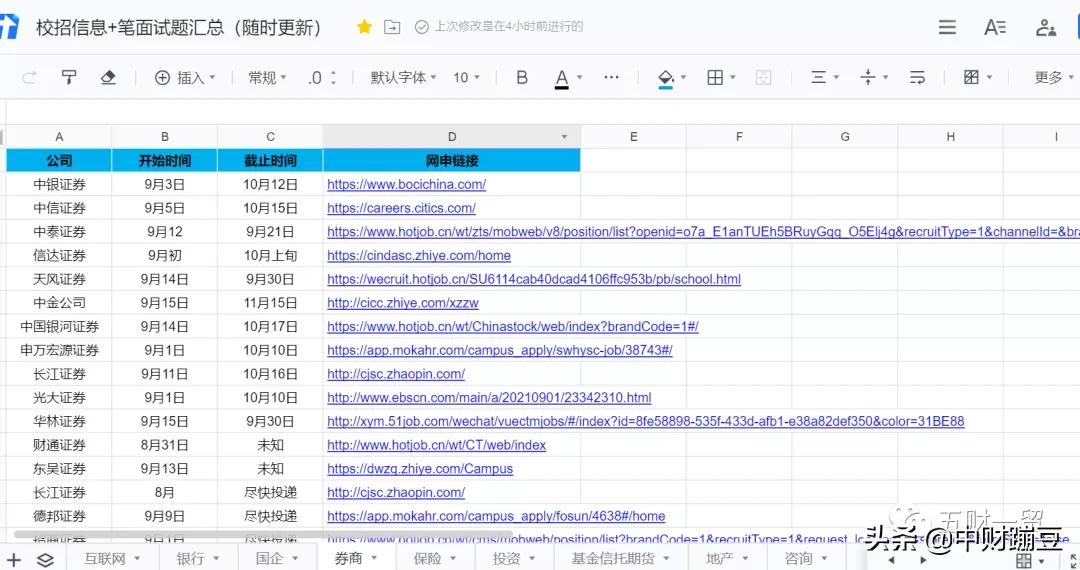This screenshot has height=570, width=1080.
Task: Select the 华林证券 cell
Action: click(x=59, y=421)
